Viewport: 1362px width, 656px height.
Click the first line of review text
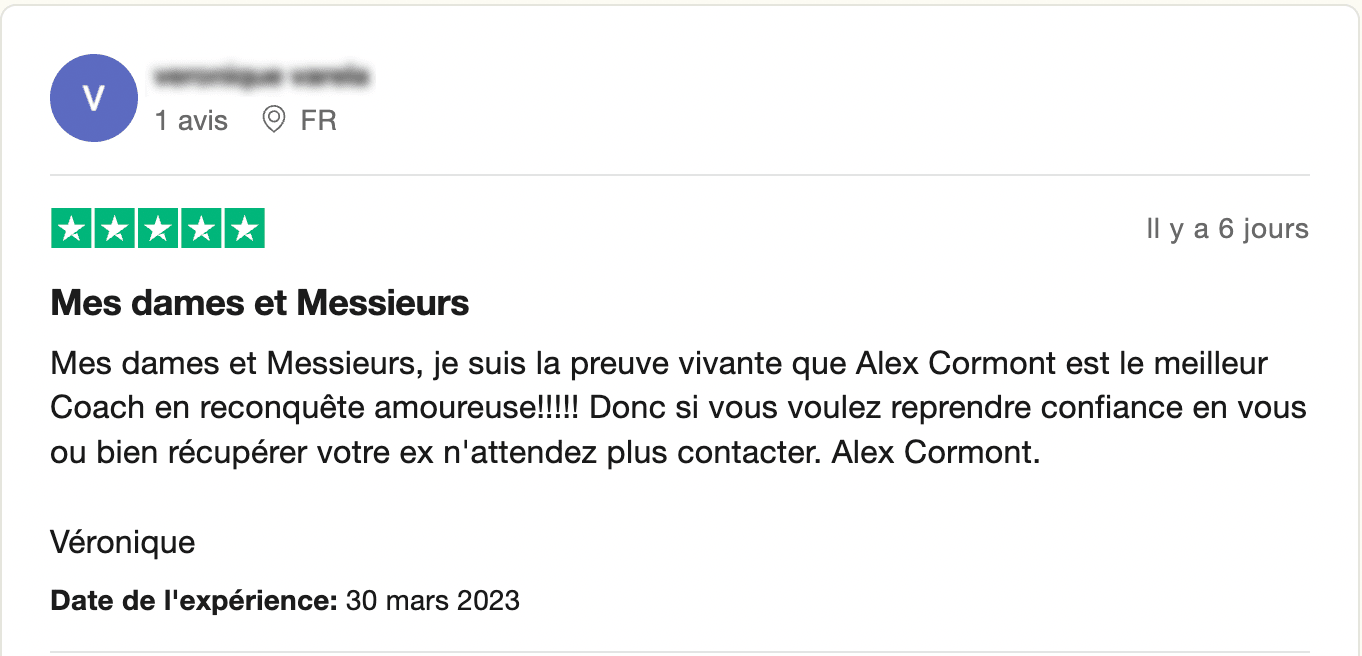(x=659, y=363)
